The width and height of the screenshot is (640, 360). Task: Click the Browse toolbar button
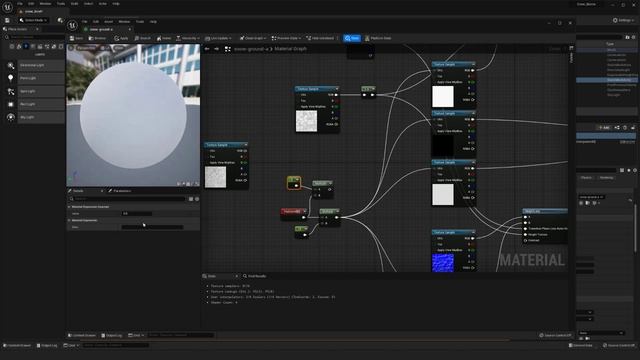tap(97, 38)
